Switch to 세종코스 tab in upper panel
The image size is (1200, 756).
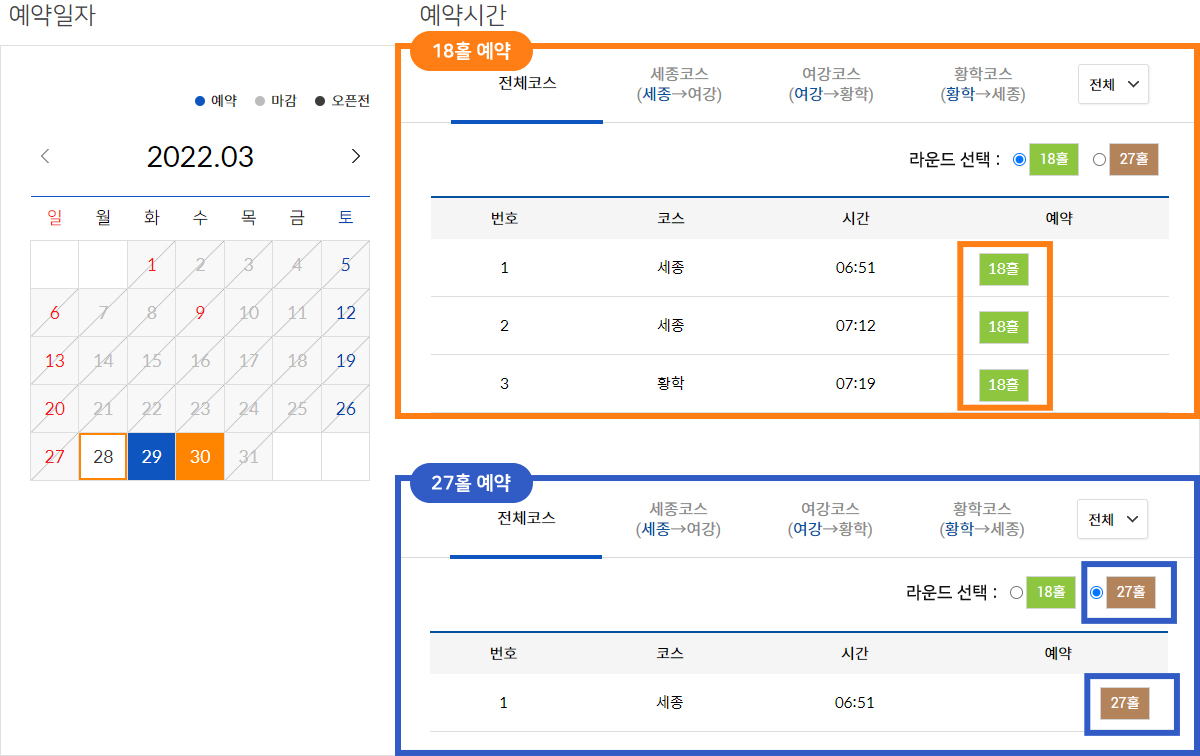pyautogui.click(x=679, y=84)
